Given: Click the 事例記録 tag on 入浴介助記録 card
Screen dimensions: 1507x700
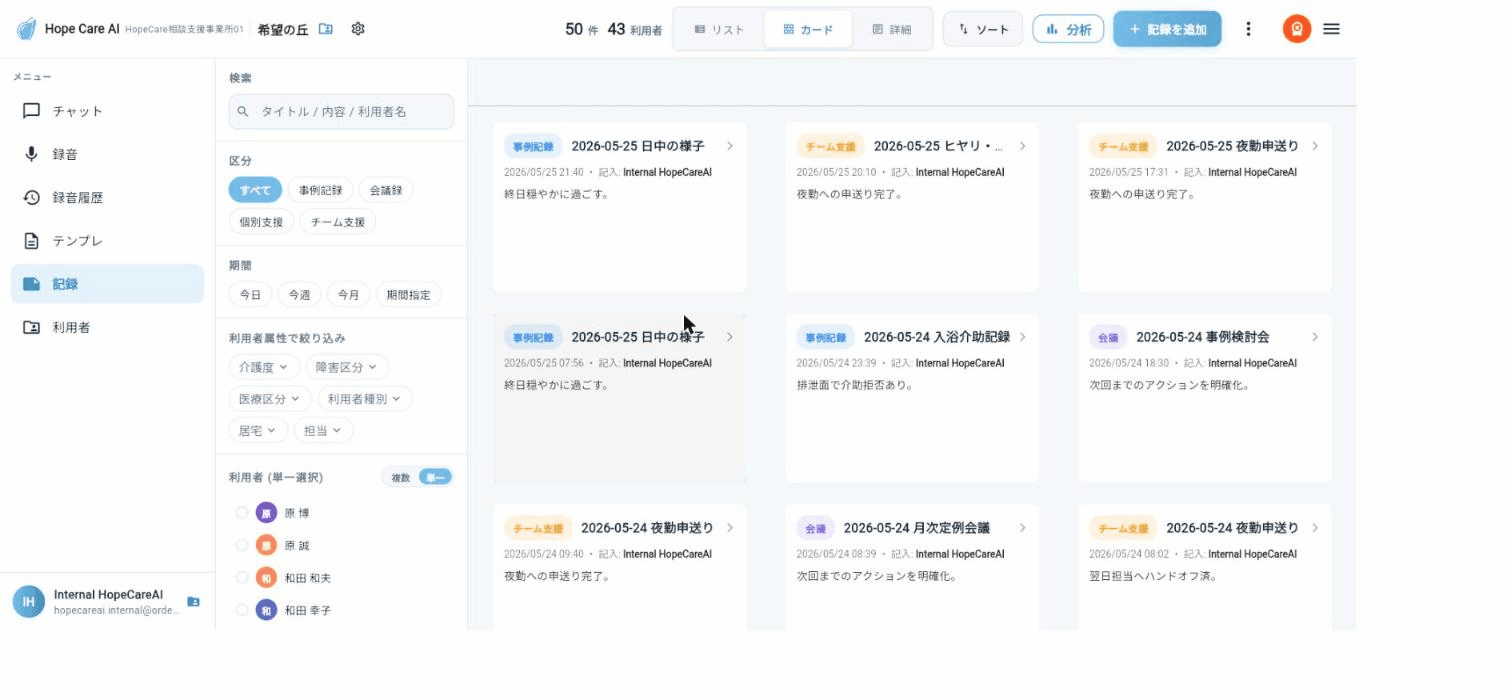Looking at the screenshot, I should pyautogui.click(x=826, y=337).
